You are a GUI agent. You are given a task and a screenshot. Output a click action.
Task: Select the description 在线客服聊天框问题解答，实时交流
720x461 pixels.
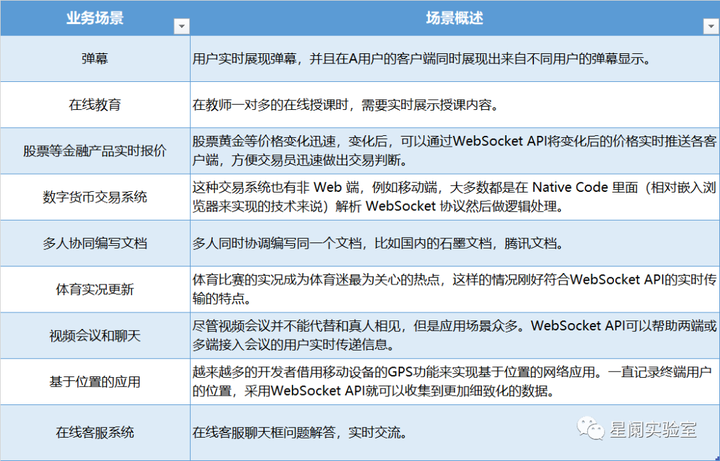coord(455,433)
